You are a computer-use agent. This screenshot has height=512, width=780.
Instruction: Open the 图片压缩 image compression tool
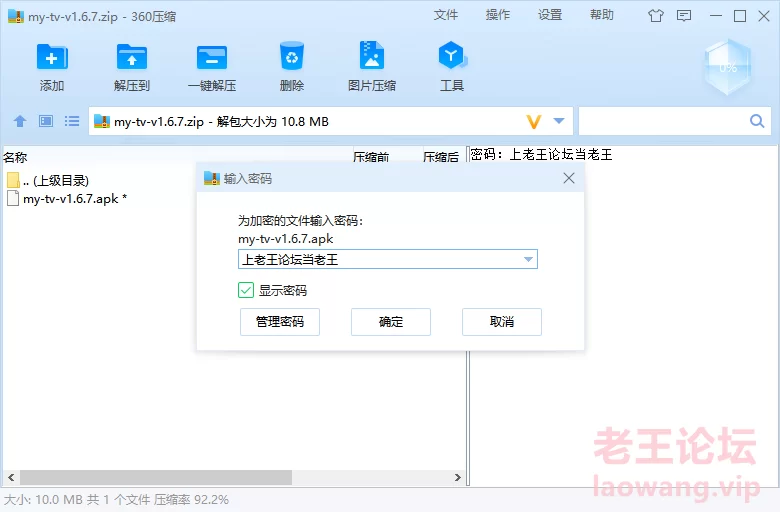[x=372, y=55]
